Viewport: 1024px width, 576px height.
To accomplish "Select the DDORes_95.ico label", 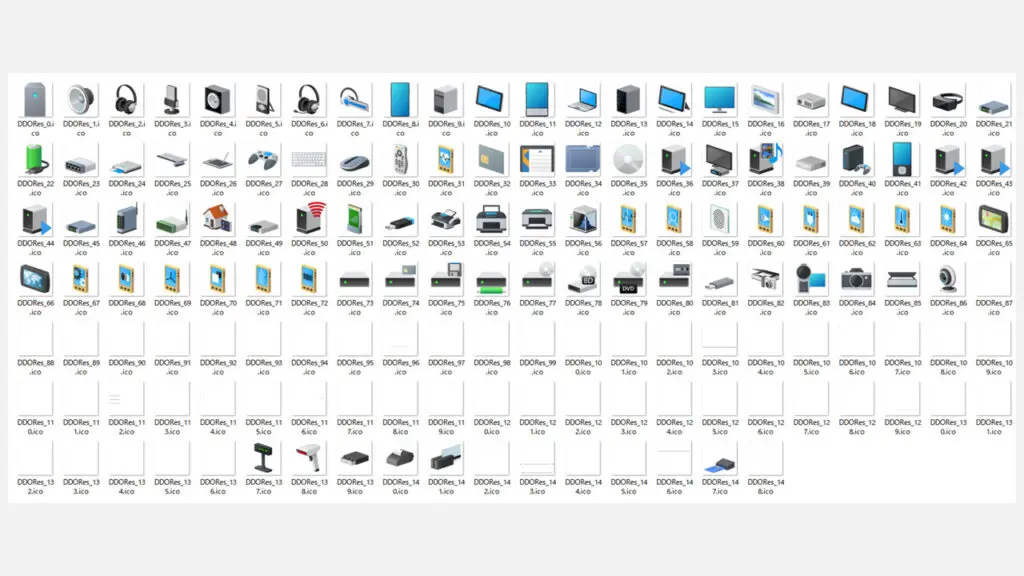I will 355,367.
